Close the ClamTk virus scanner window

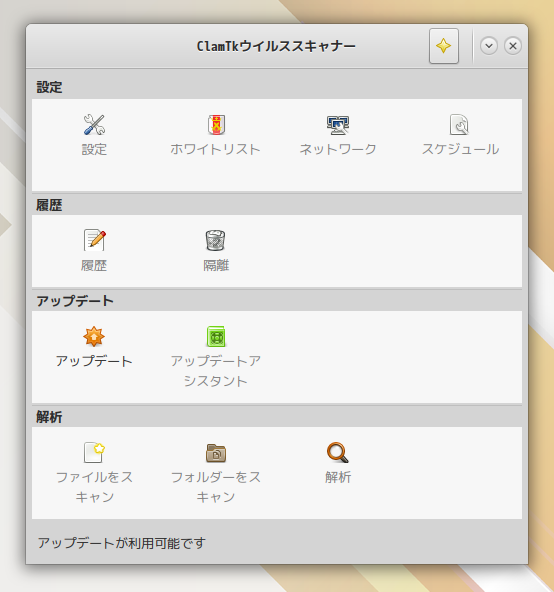(x=512, y=46)
